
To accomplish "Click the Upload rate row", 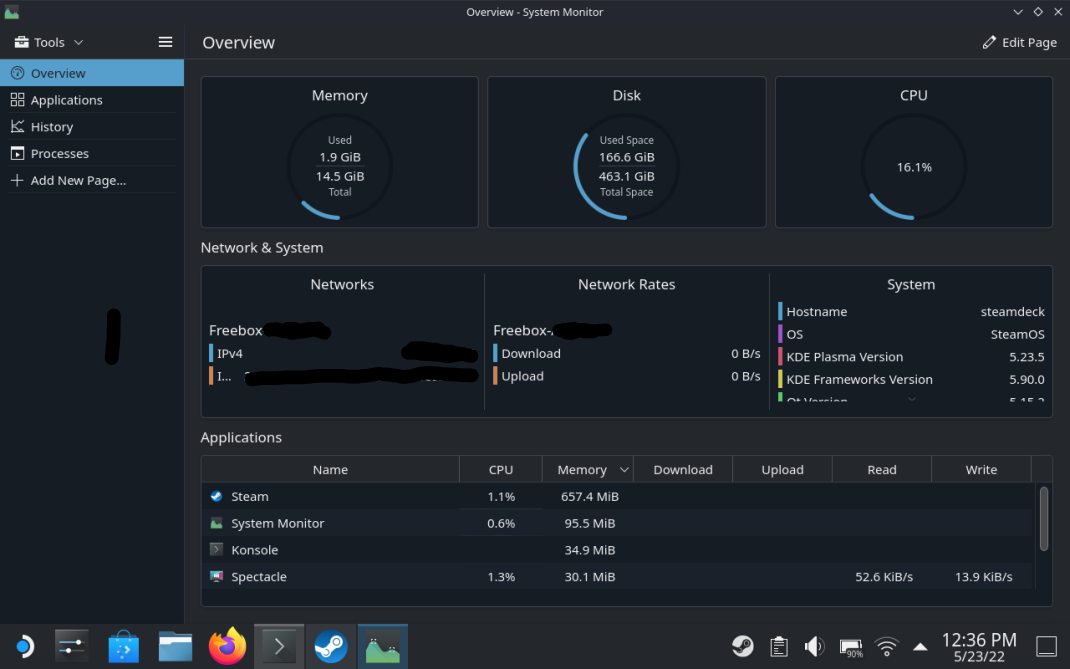I will (x=626, y=375).
